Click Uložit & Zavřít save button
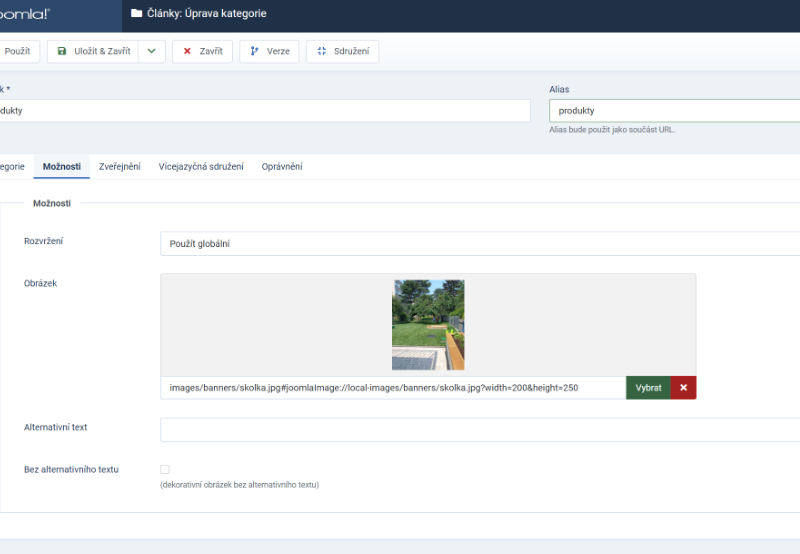Viewport: 800px width, 554px height. coord(92,51)
